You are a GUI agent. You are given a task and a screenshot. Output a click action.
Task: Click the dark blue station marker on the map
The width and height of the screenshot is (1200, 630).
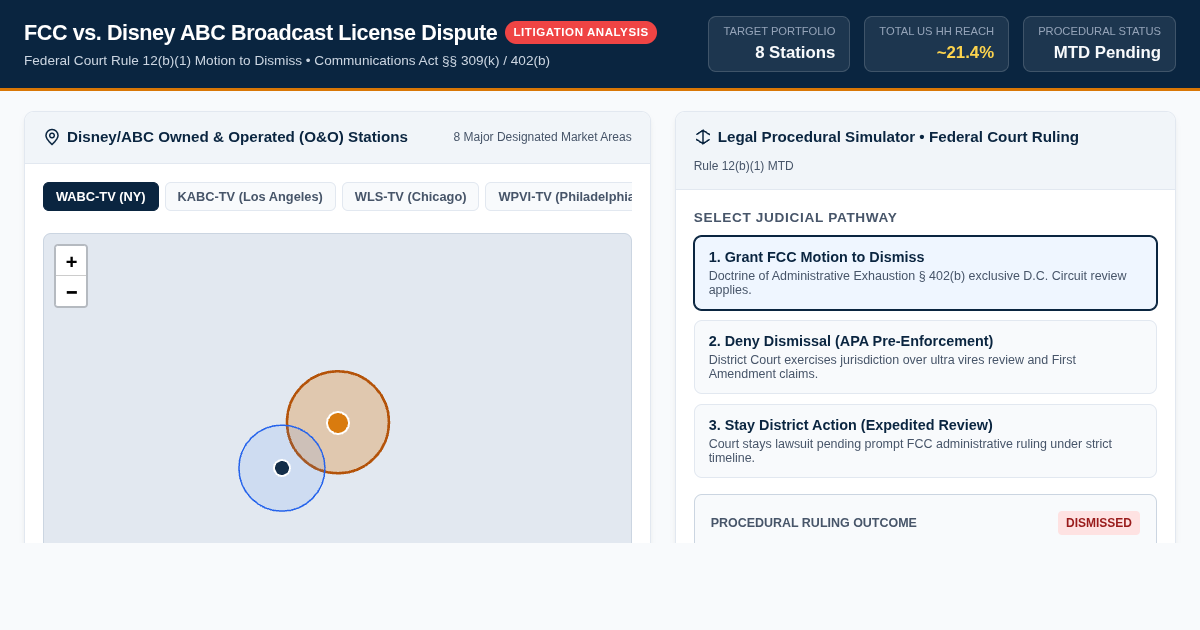(282, 468)
